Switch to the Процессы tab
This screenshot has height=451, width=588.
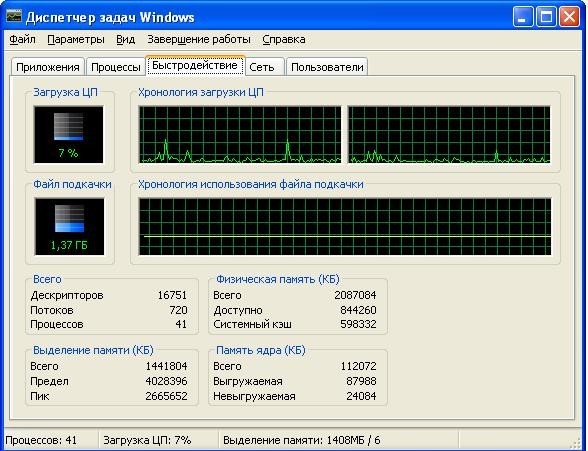pyautogui.click(x=116, y=67)
